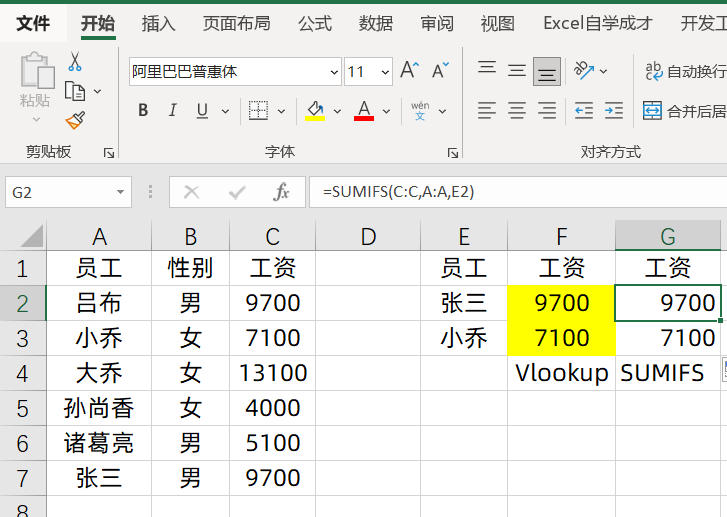Click 合并后居中 merge and center
This screenshot has width=727, height=517.
click(684, 111)
